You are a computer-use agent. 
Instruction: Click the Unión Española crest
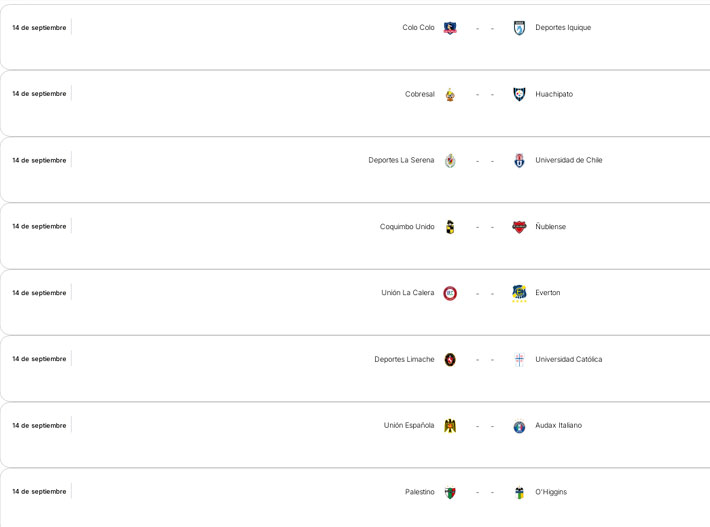click(450, 426)
